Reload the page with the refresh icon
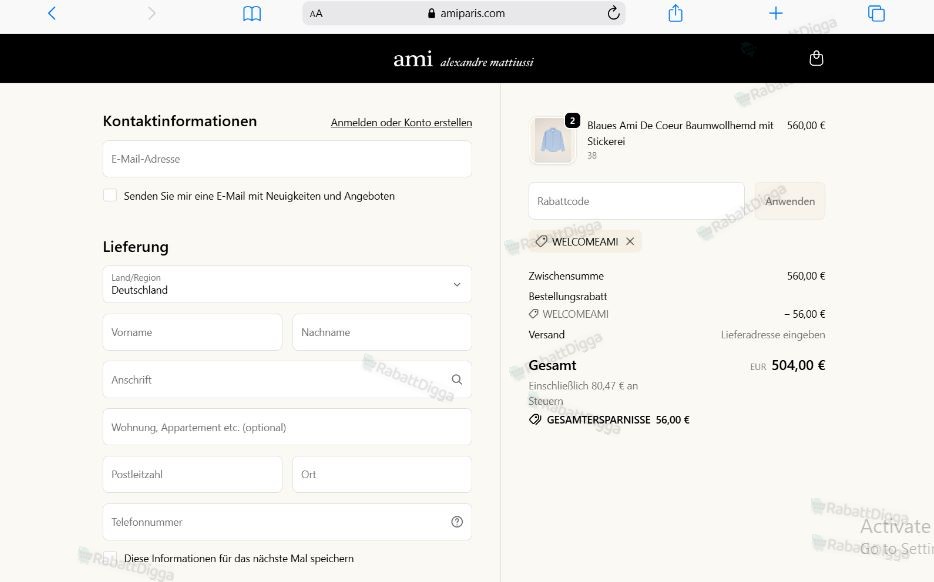Screen dimensions: 934x582 pyautogui.click(x=614, y=13)
